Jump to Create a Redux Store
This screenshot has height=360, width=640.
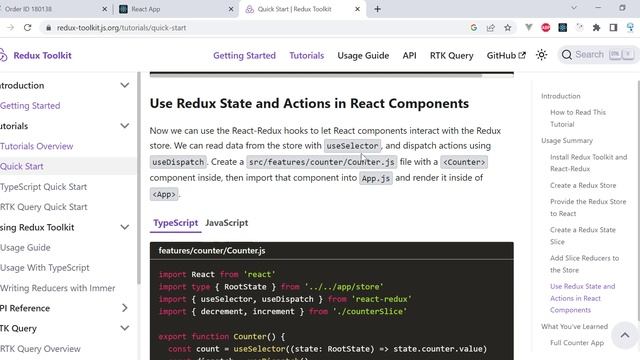583,185
